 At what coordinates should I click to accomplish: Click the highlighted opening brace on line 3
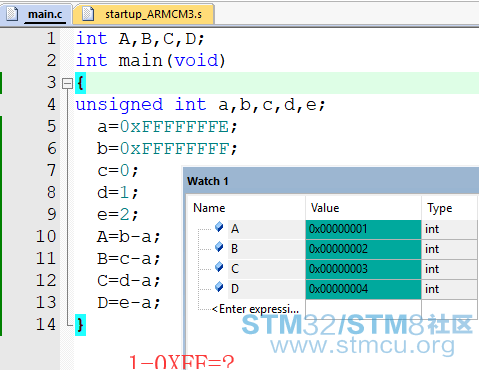[x=80, y=83]
